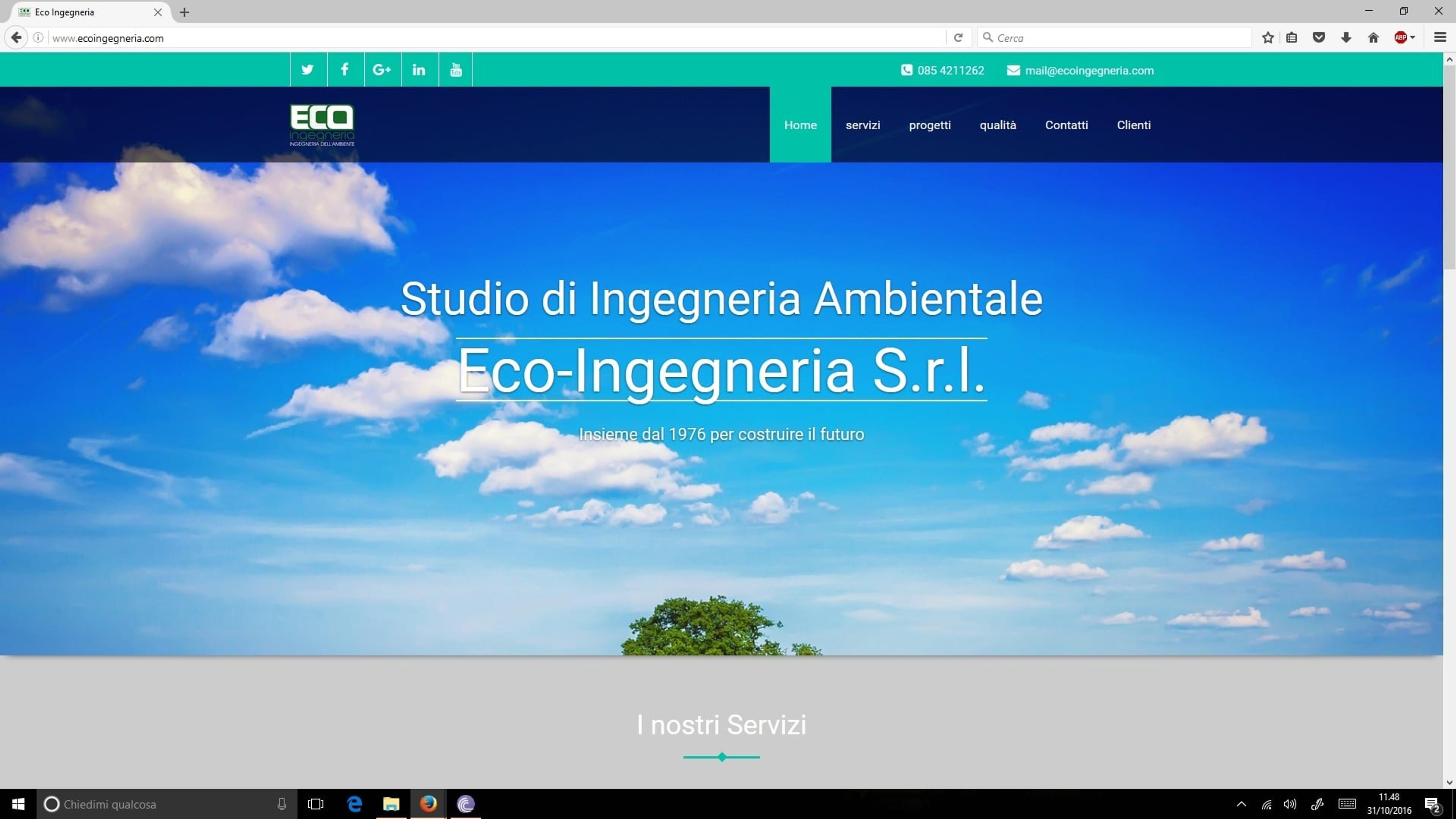Viewport: 1456px width, 819px height.
Task: Open the LinkedIn social icon
Action: pyautogui.click(x=419, y=69)
